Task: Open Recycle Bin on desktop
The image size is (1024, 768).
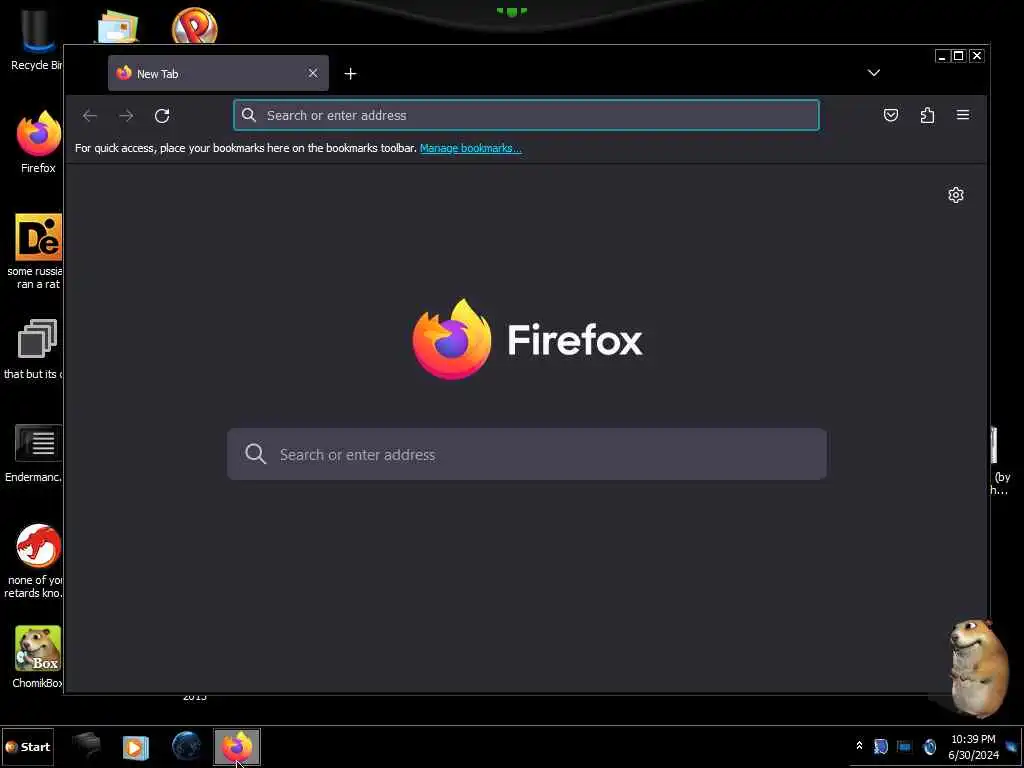Action: pyautogui.click(x=37, y=40)
